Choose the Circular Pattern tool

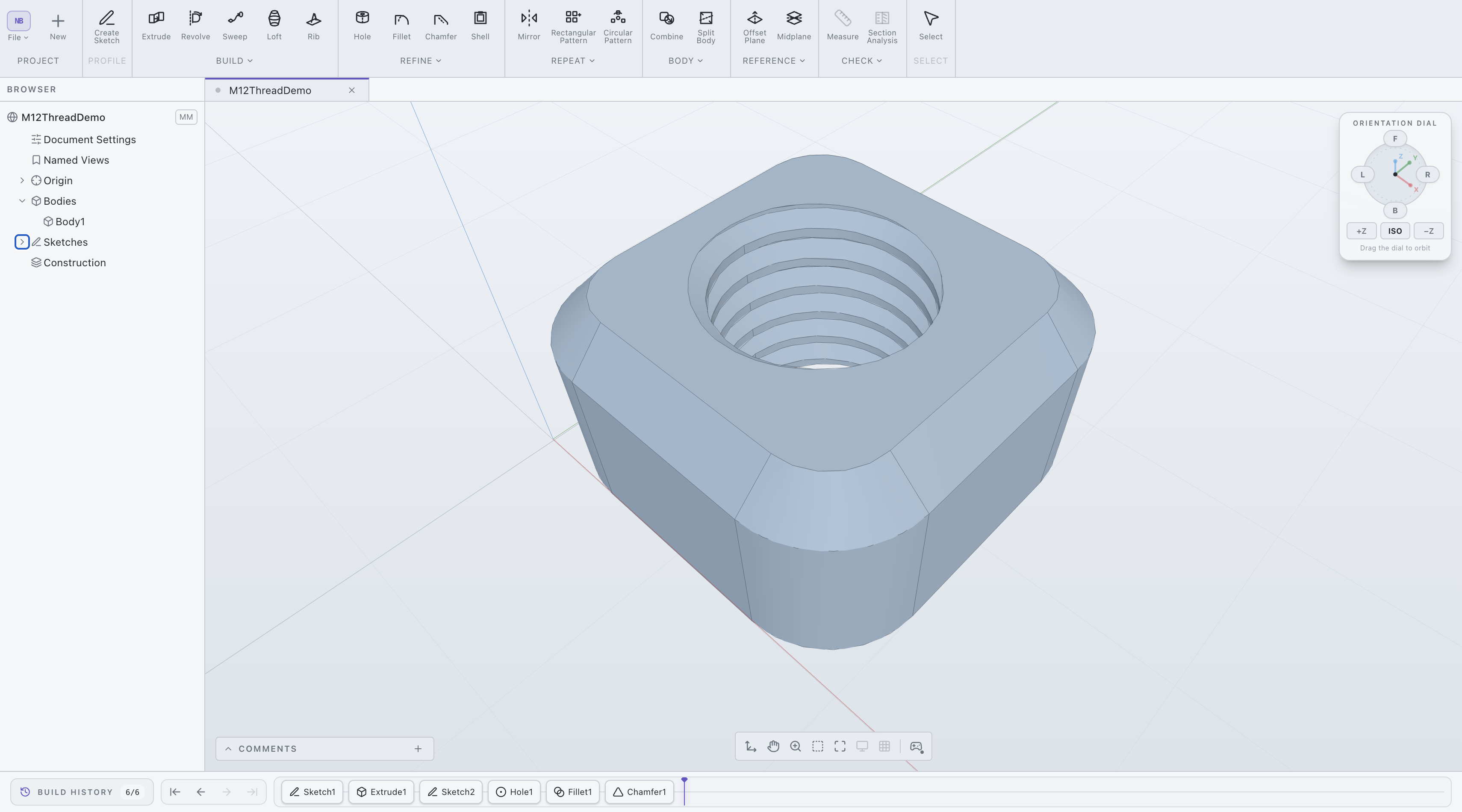[618, 26]
